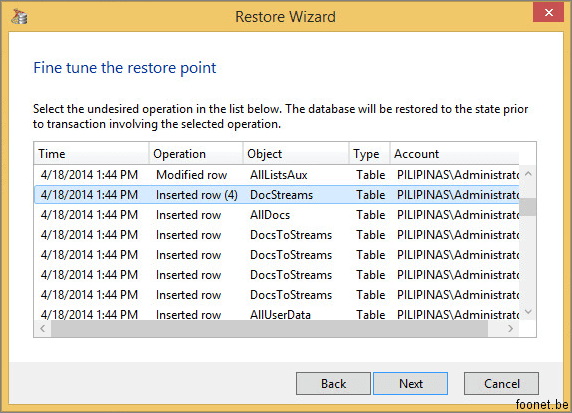
Task: Click the Type column header
Action: point(369,154)
